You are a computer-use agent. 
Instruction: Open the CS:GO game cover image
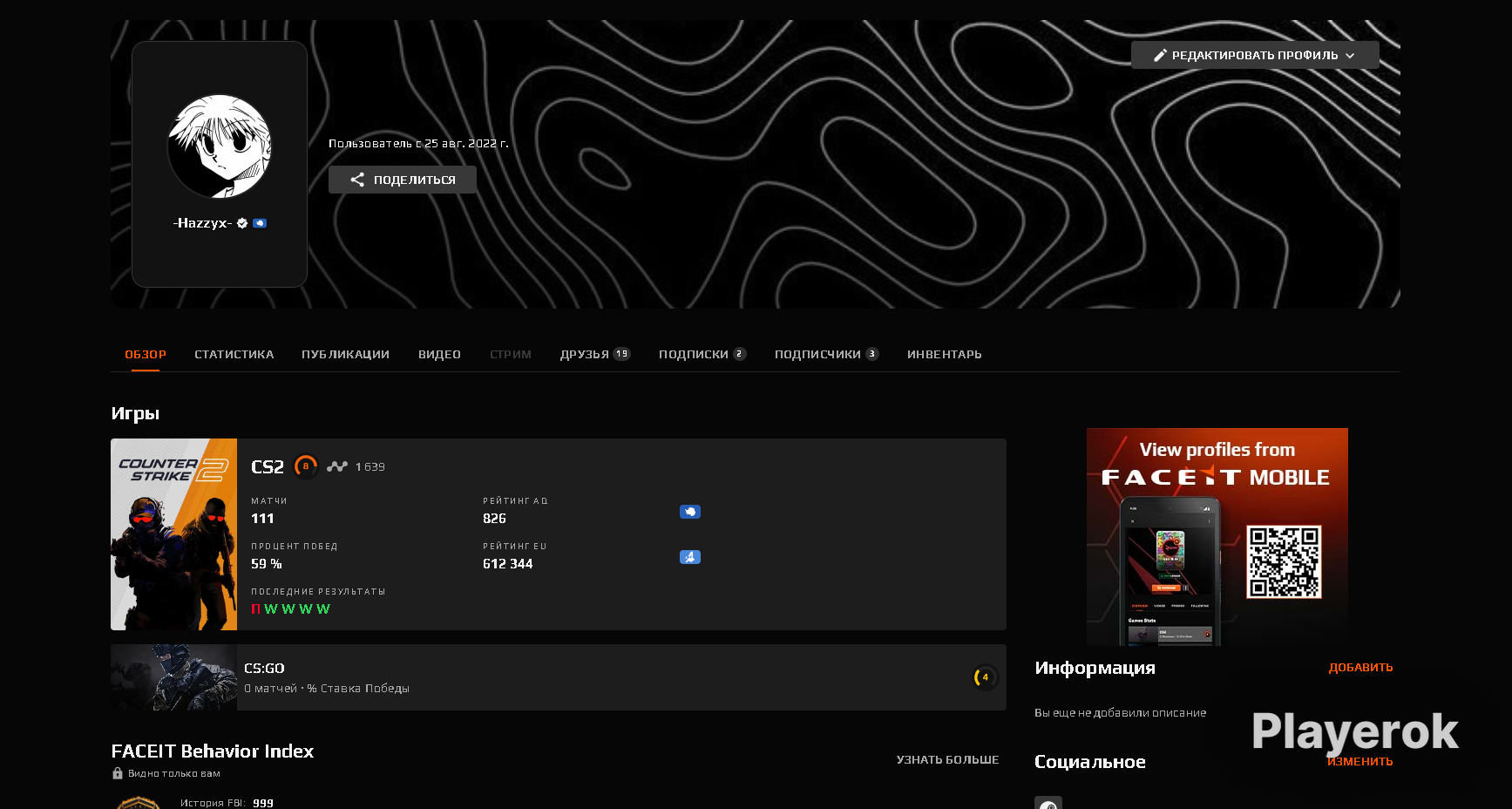point(173,677)
